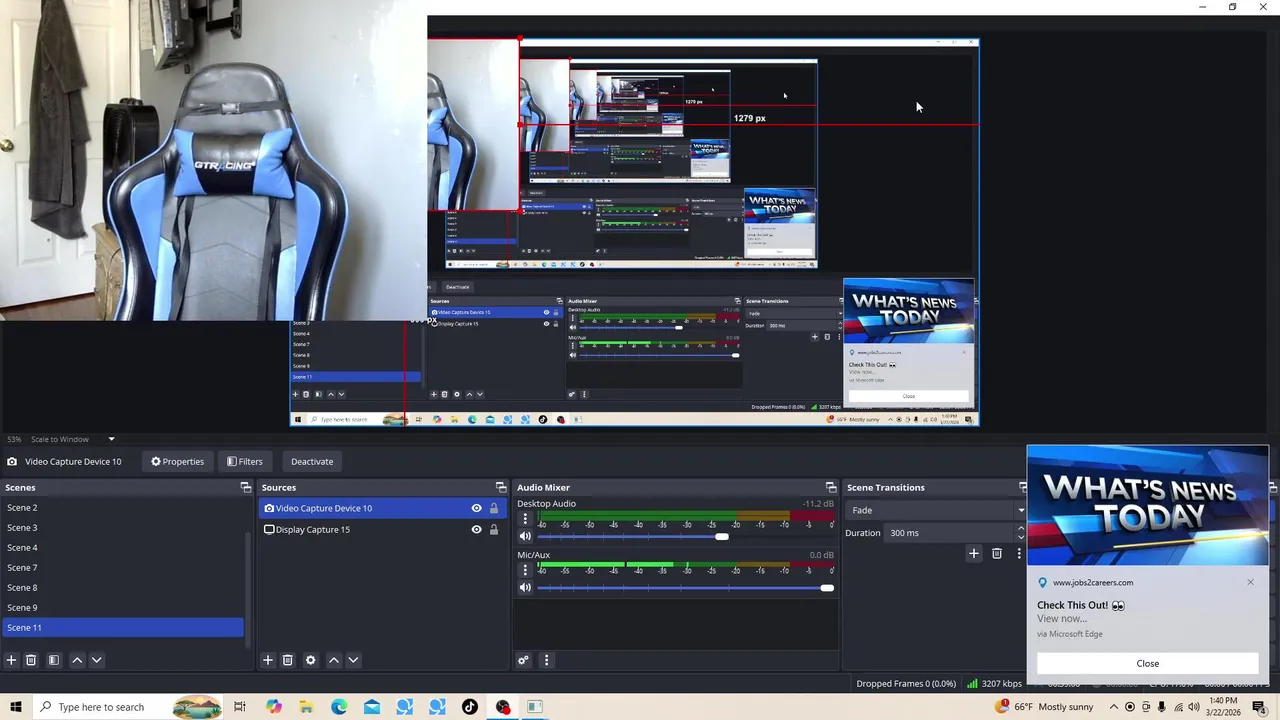1280x720 pixels.
Task: Select Scene 4 in the Scenes list
Action: 122,548
